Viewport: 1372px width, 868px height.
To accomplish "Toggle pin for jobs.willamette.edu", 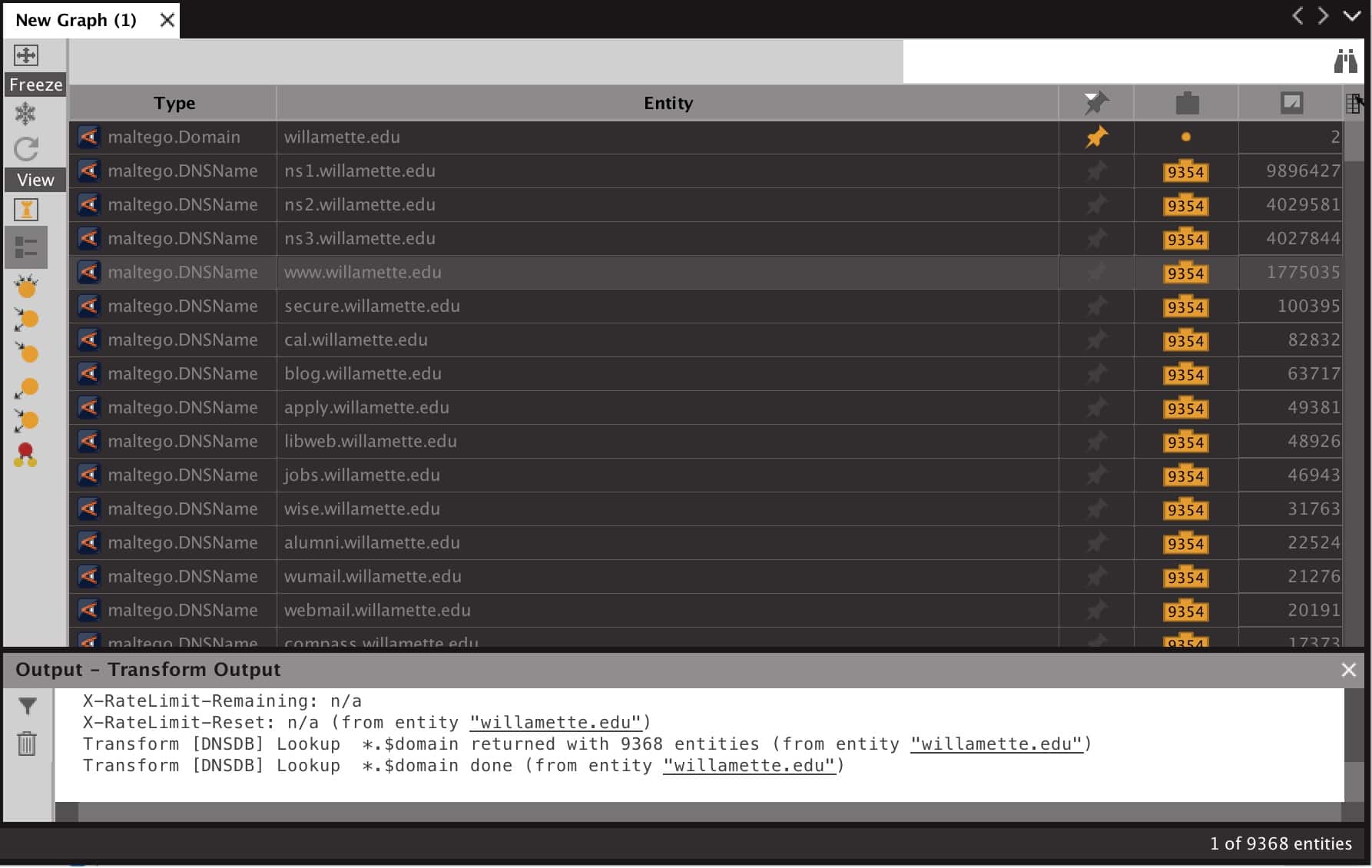I will click(x=1096, y=475).
